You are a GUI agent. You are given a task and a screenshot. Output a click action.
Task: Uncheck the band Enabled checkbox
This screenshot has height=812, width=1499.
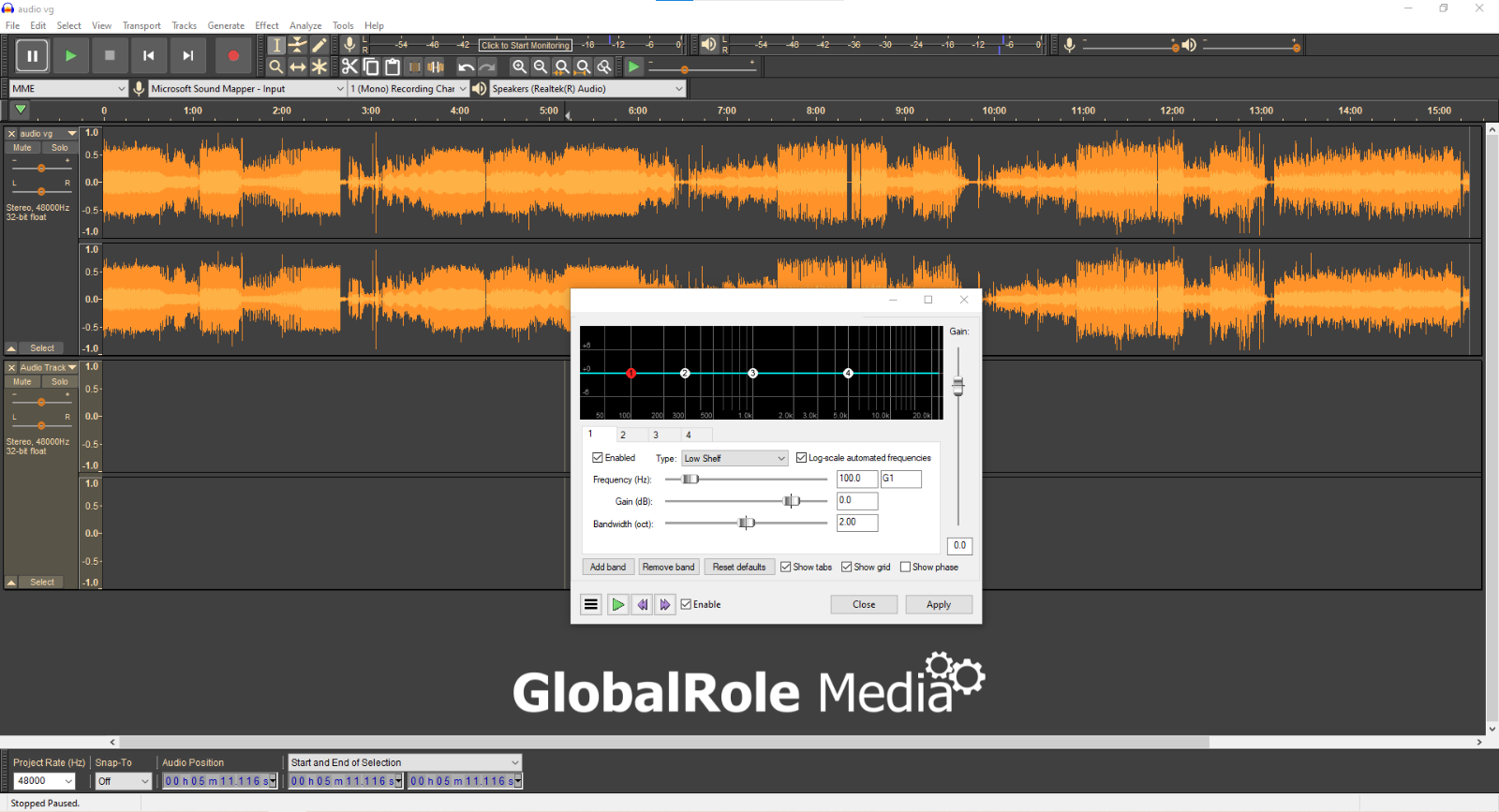click(x=598, y=458)
